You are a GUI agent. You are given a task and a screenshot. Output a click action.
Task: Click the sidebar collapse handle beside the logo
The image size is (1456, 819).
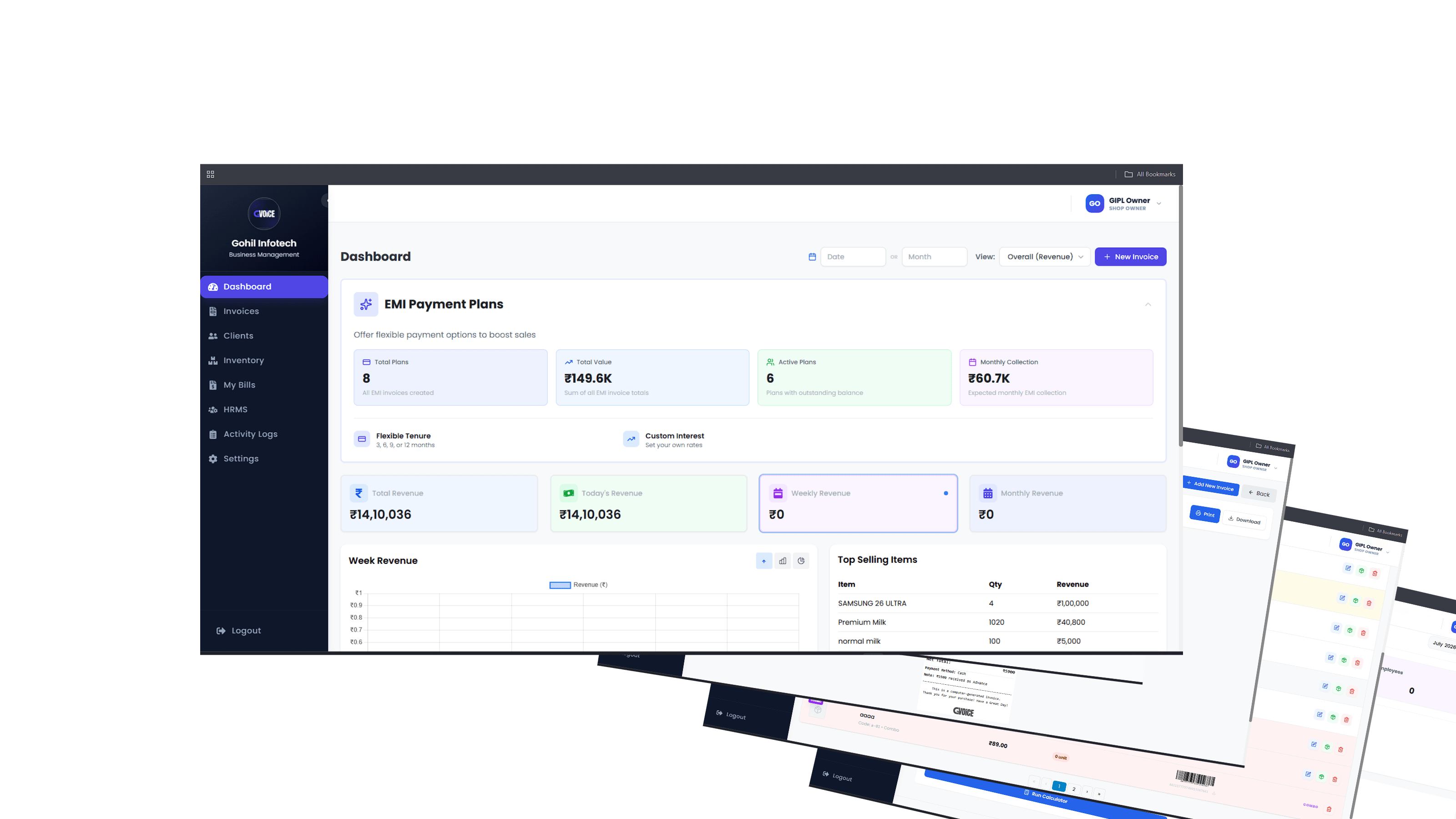coord(326,201)
